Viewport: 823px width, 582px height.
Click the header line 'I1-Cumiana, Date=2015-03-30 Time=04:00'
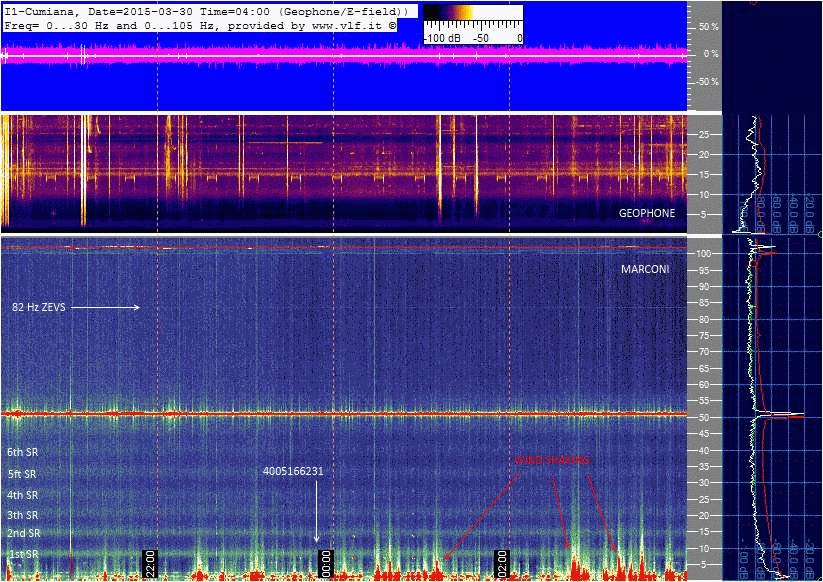[x=137, y=12]
